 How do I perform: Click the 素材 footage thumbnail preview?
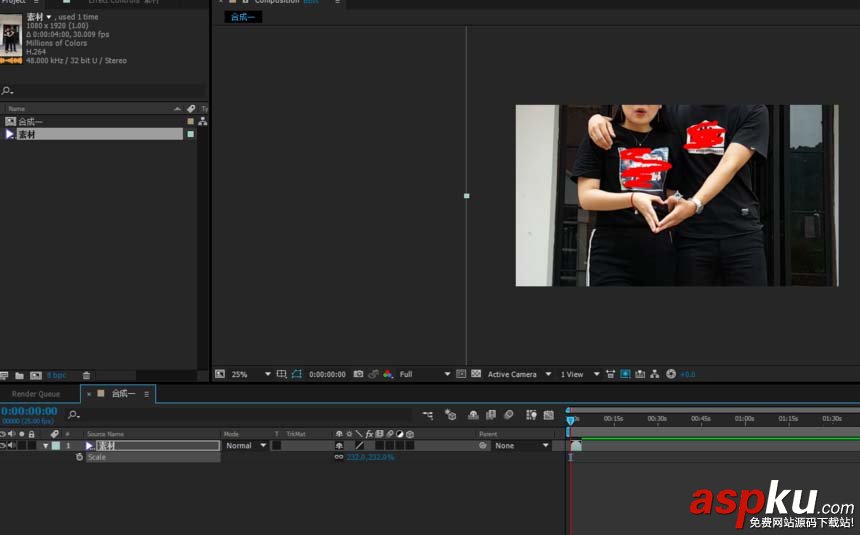click(x=11, y=40)
